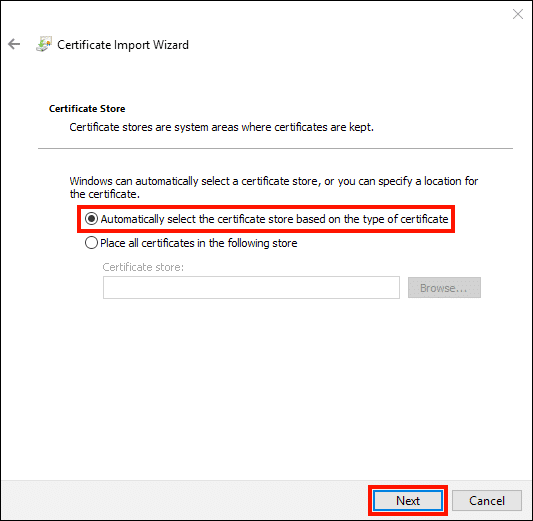The height and width of the screenshot is (521, 533).
Task: Click the empty grey footer bar beside Next
Action: tap(184, 500)
